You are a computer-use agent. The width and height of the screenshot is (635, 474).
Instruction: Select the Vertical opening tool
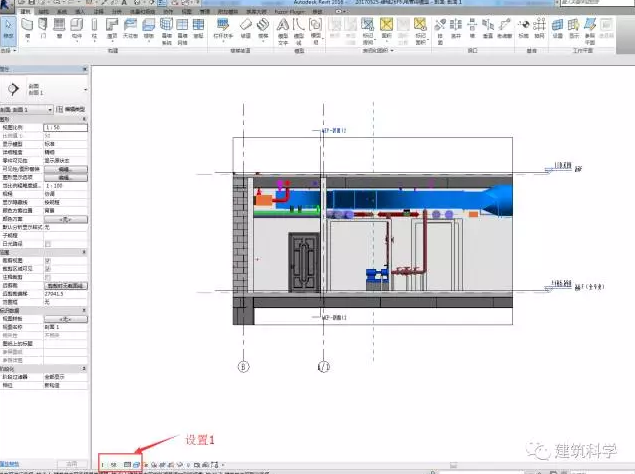[x=488, y=28]
